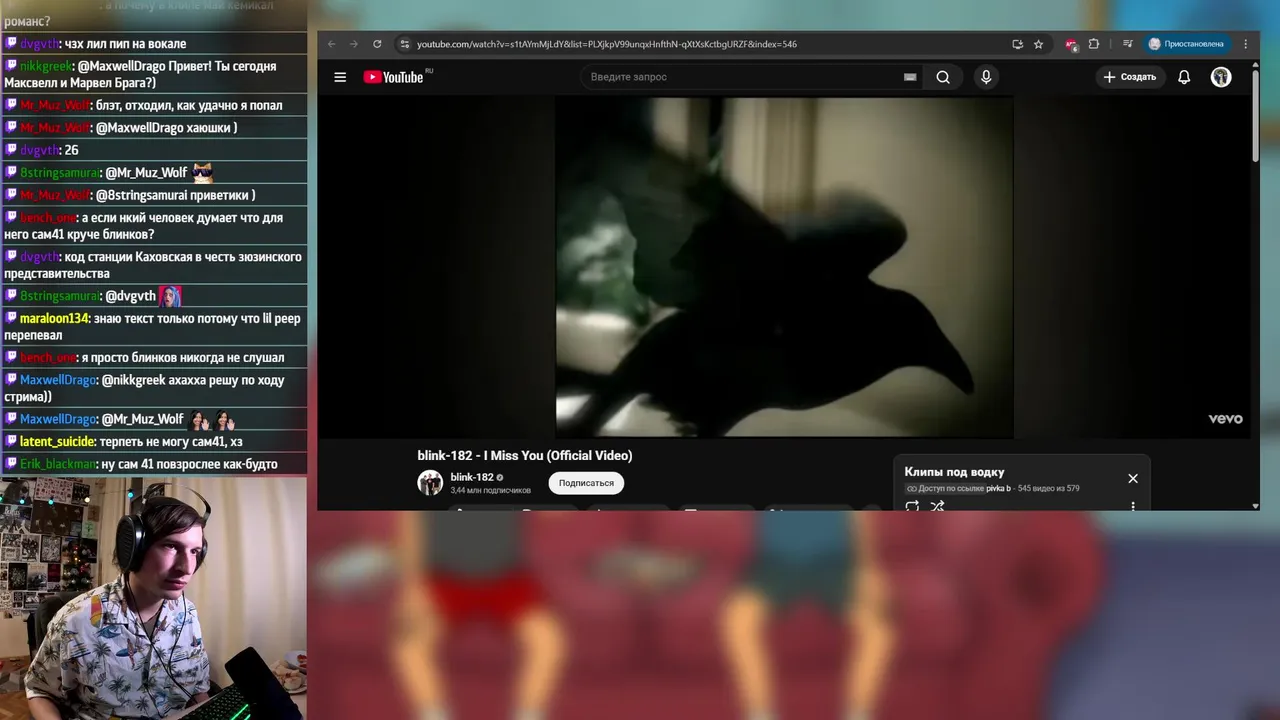Viewport: 1280px width, 720px height.
Task: Click the vevo logo on the video
Action: (x=1225, y=419)
